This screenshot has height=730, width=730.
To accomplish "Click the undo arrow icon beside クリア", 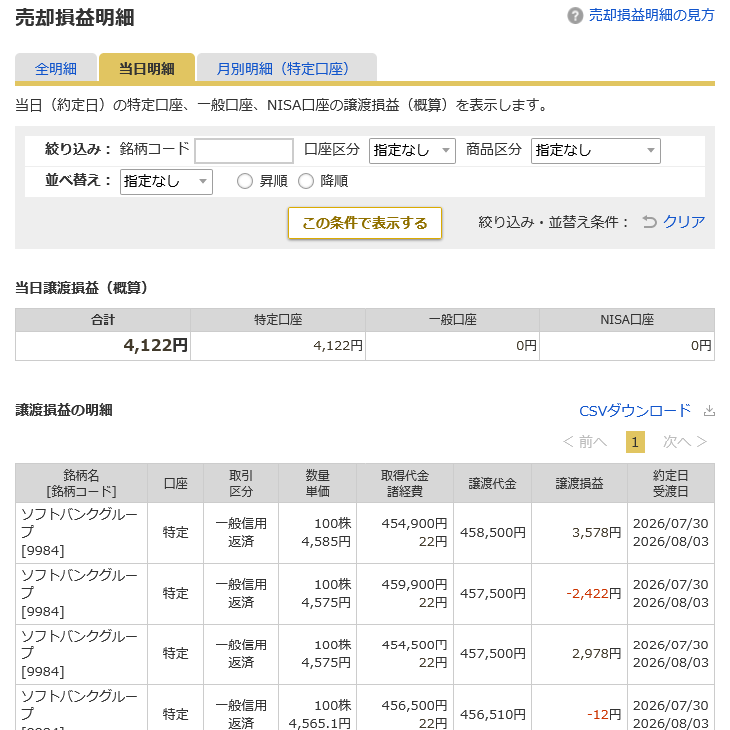I will coord(649,222).
